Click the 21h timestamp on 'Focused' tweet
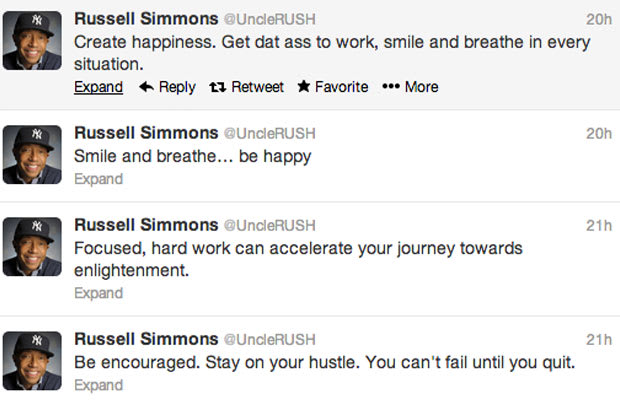Viewport: 620px width, 400px height. [x=599, y=226]
